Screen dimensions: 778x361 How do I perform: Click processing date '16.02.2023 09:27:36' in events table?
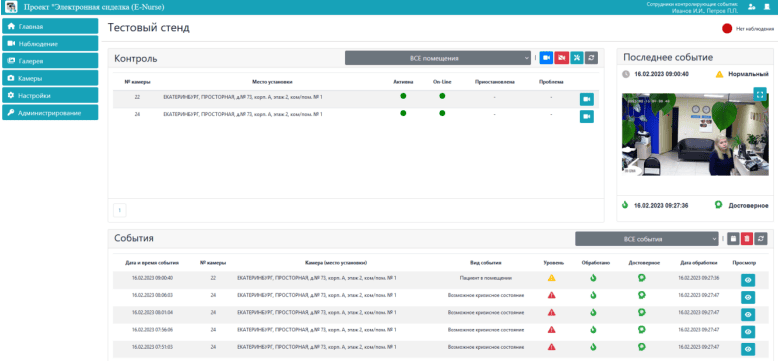pyautogui.click(x=699, y=278)
